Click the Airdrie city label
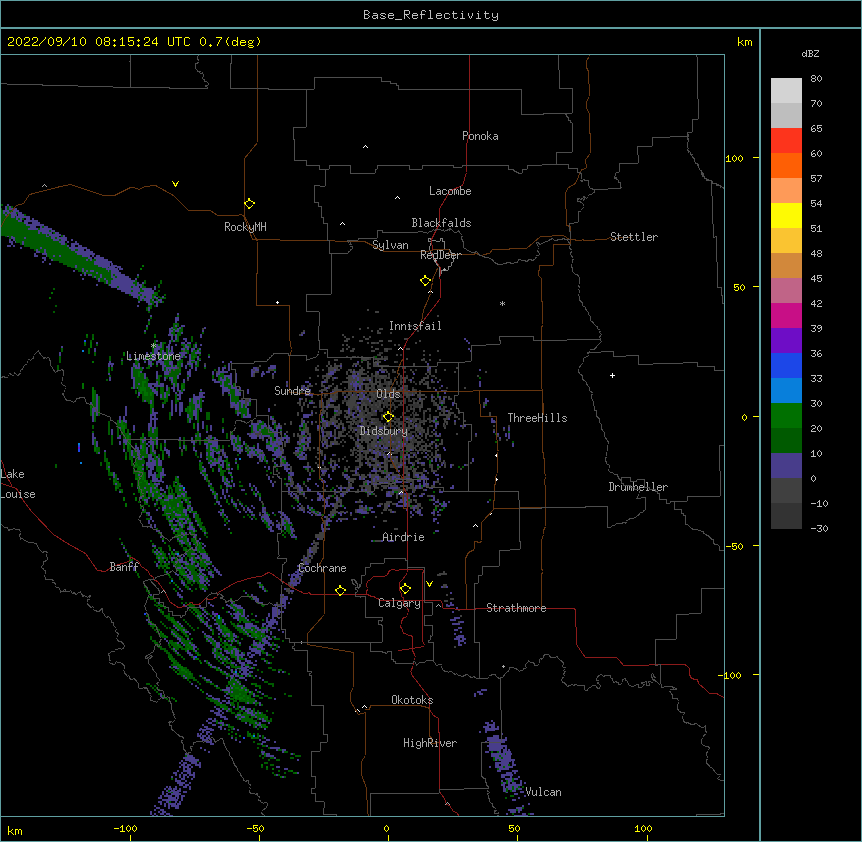 click(x=403, y=537)
